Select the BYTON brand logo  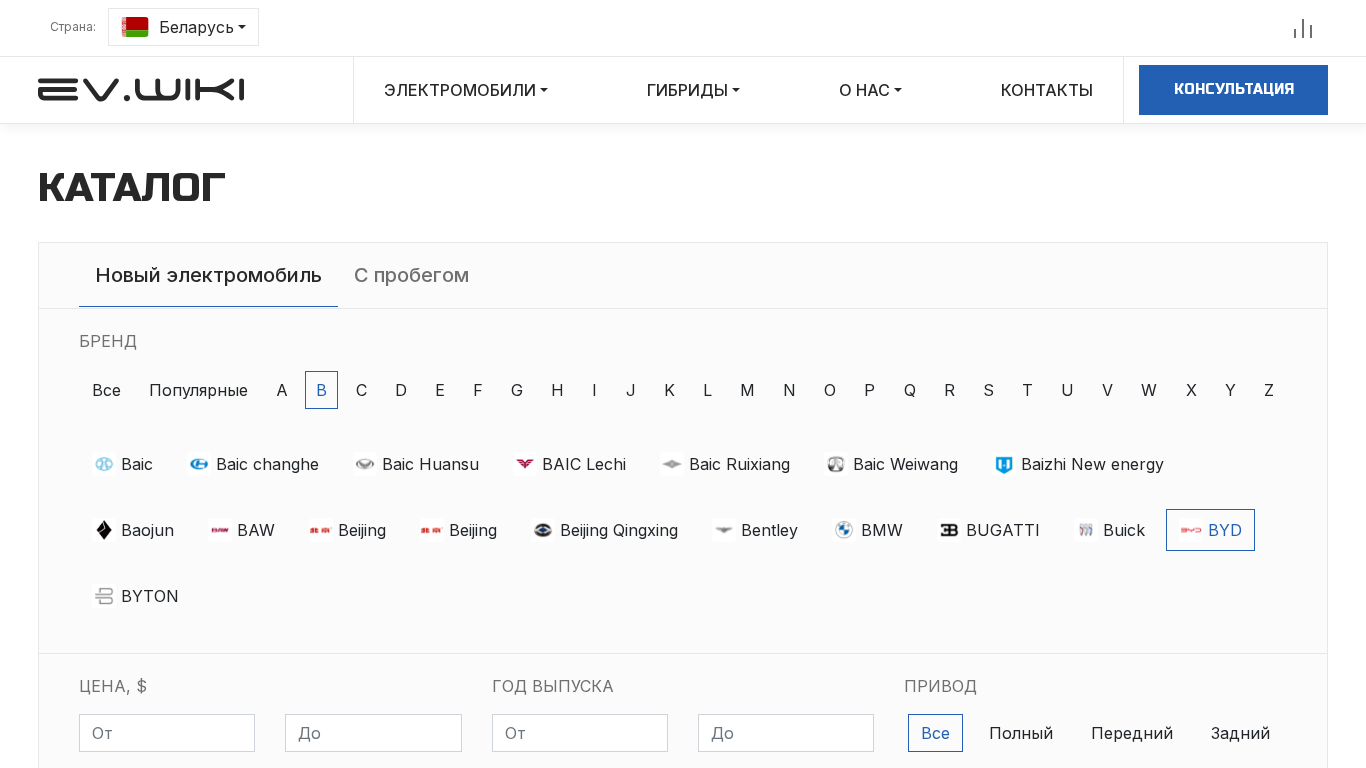click(104, 596)
